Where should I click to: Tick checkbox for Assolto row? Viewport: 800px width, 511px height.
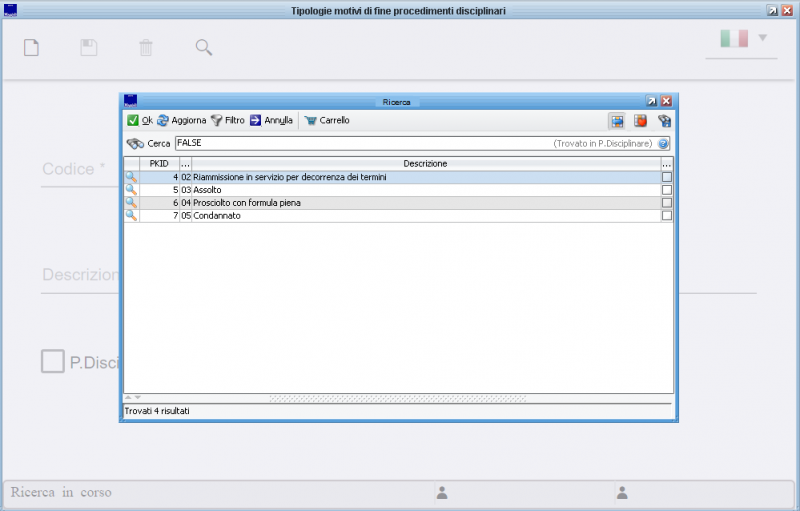click(x=666, y=190)
